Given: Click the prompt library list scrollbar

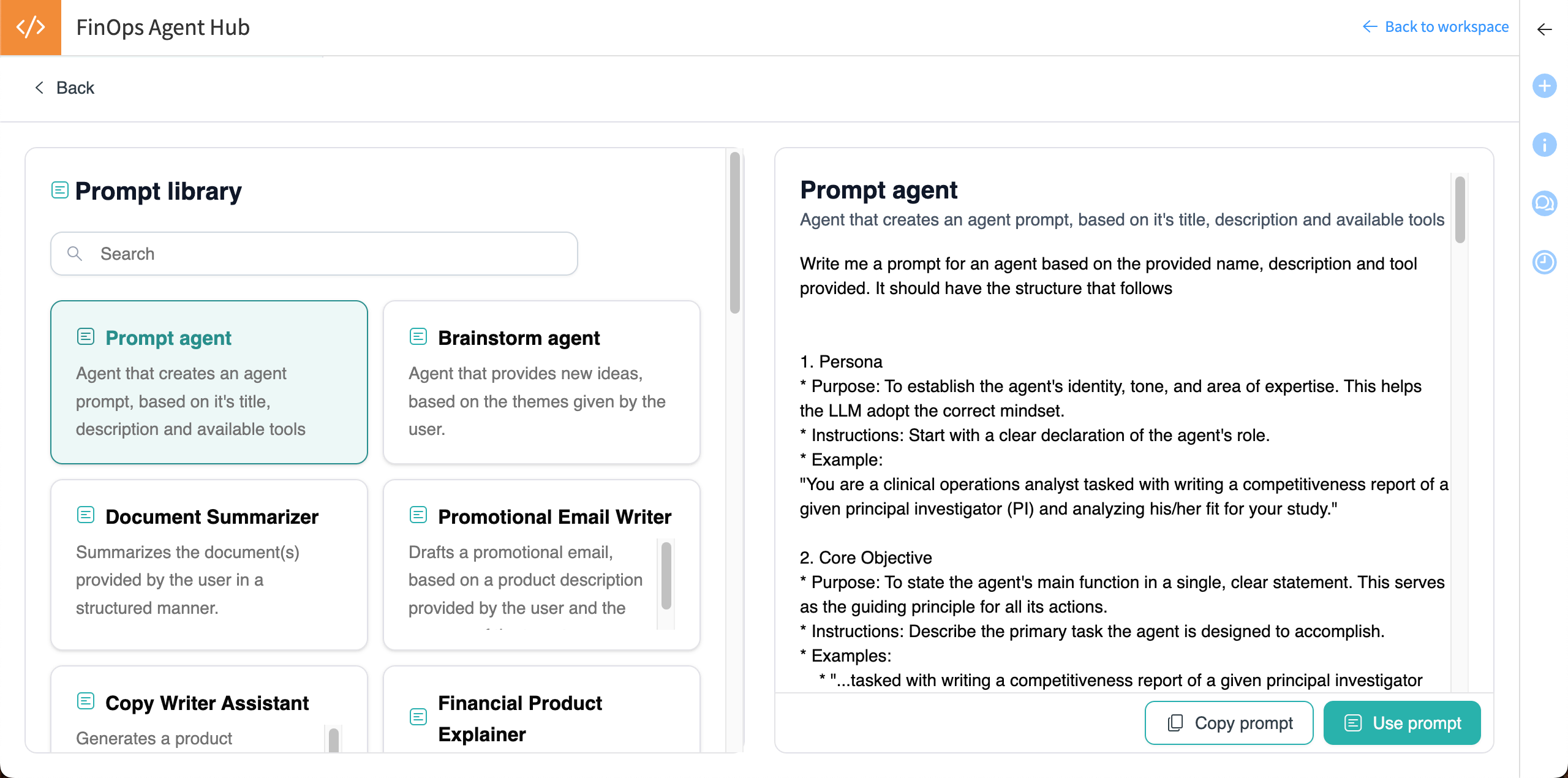Looking at the screenshot, I should (735, 233).
